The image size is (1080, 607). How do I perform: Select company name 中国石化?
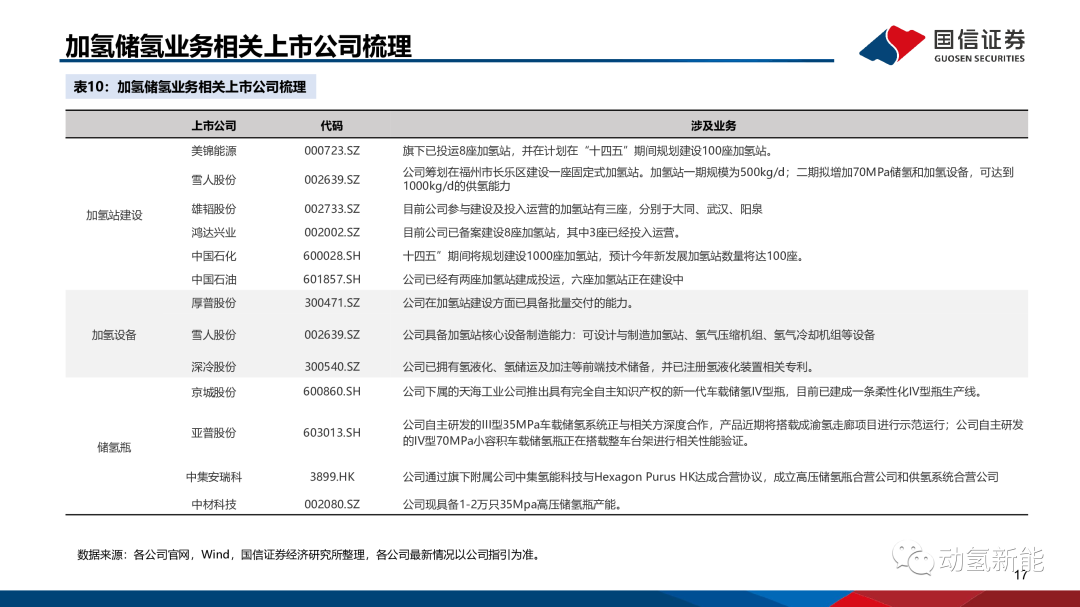click(214, 256)
